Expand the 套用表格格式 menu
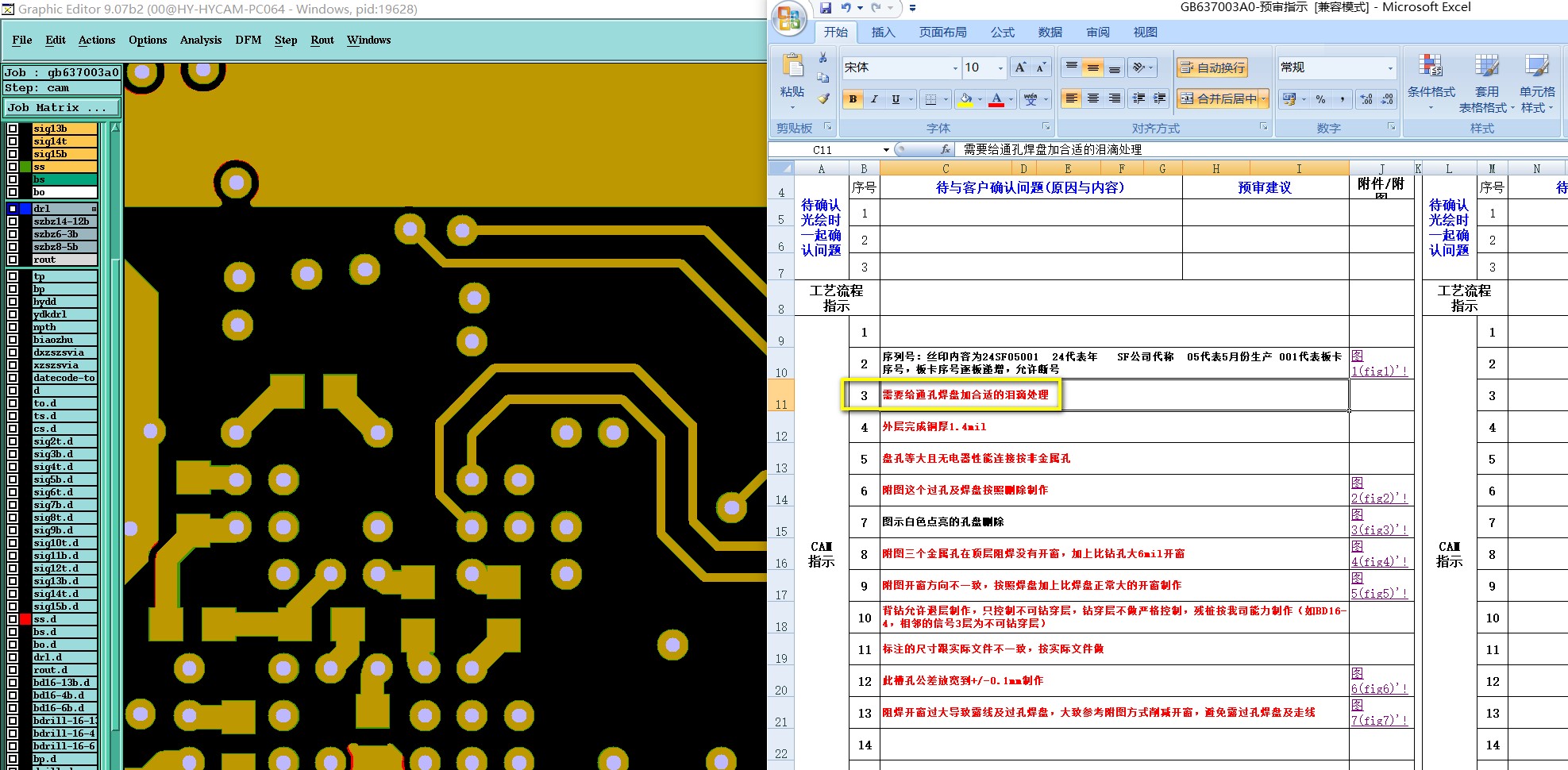1568x770 pixels. tap(1486, 83)
